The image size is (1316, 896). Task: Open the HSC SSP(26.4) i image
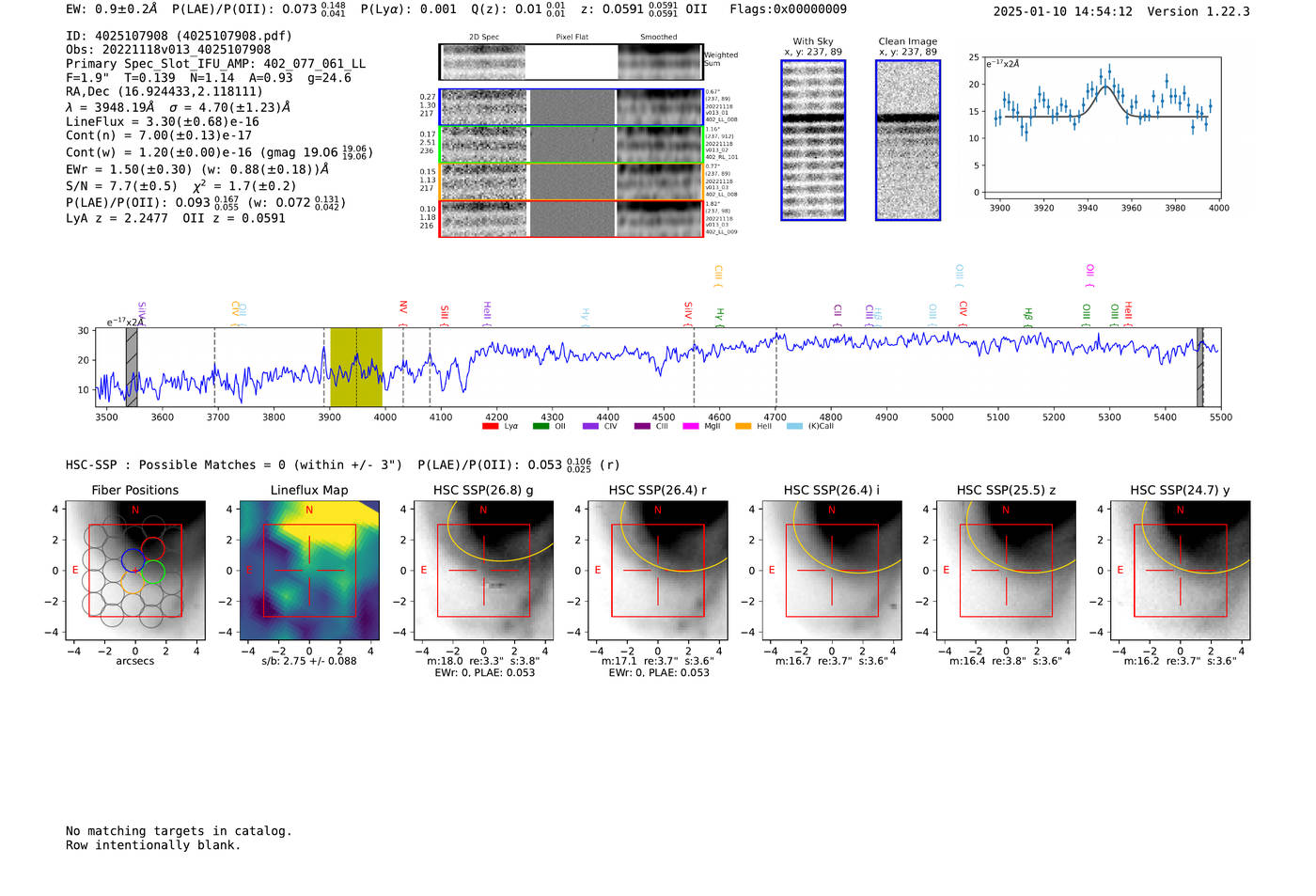tap(832, 569)
